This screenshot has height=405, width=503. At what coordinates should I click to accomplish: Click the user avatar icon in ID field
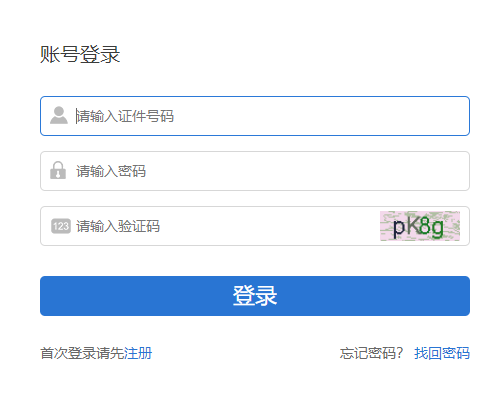[x=59, y=115]
